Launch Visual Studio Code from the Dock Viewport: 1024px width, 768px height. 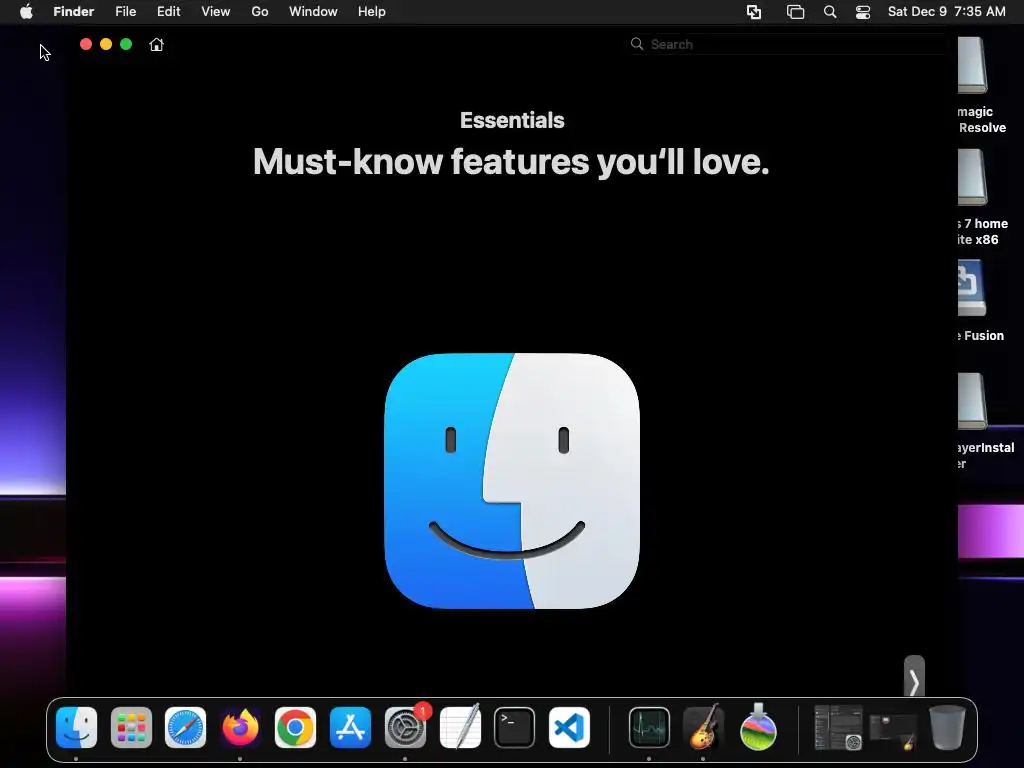pyautogui.click(x=569, y=728)
